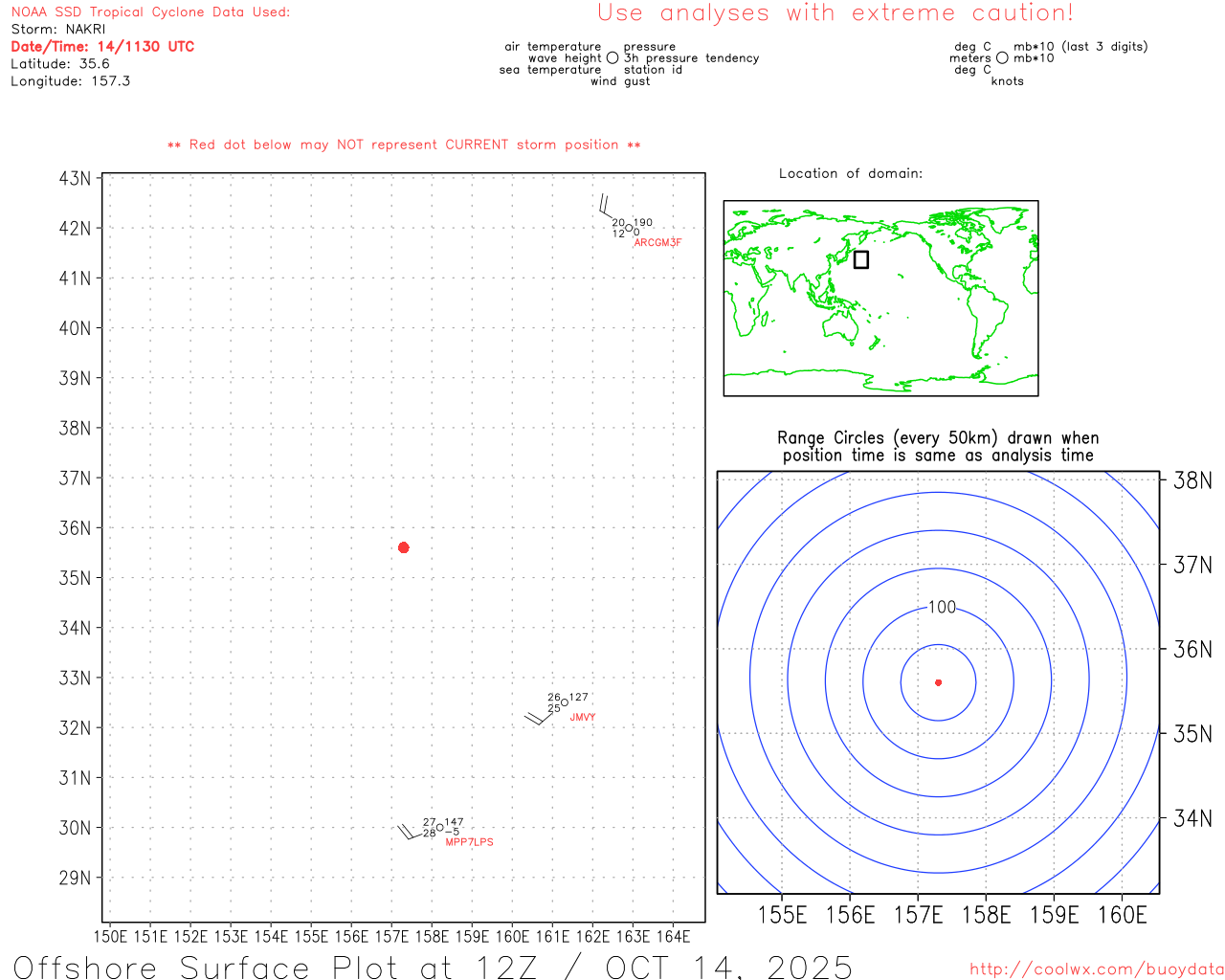The width and height of the screenshot is (1225, 980).
Task: Click the NOAA SSD Tropical Cyclone Data Used text
Action: pos(150,11)
